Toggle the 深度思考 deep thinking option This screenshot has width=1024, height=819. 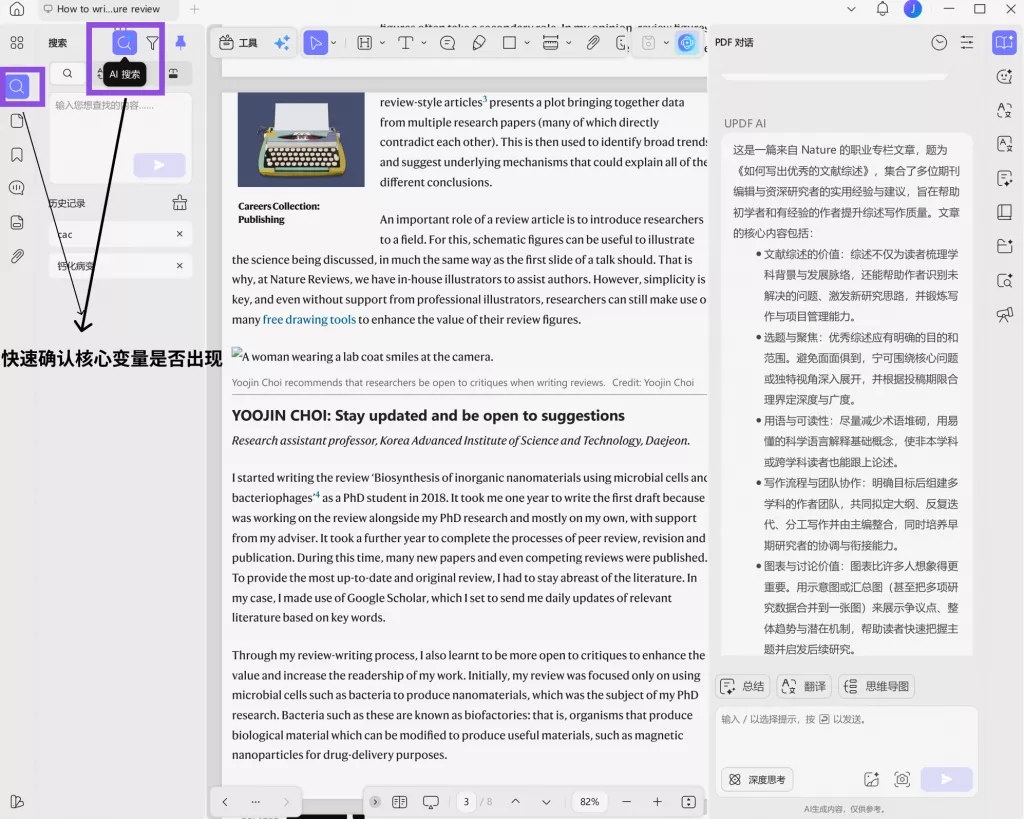click(x=758, y=779)
